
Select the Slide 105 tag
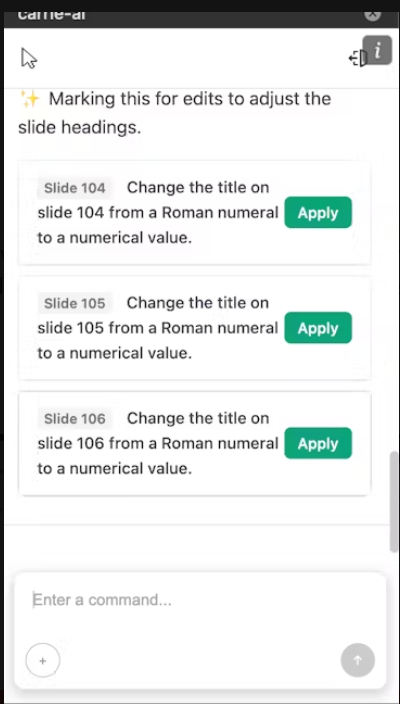[75, 303]
